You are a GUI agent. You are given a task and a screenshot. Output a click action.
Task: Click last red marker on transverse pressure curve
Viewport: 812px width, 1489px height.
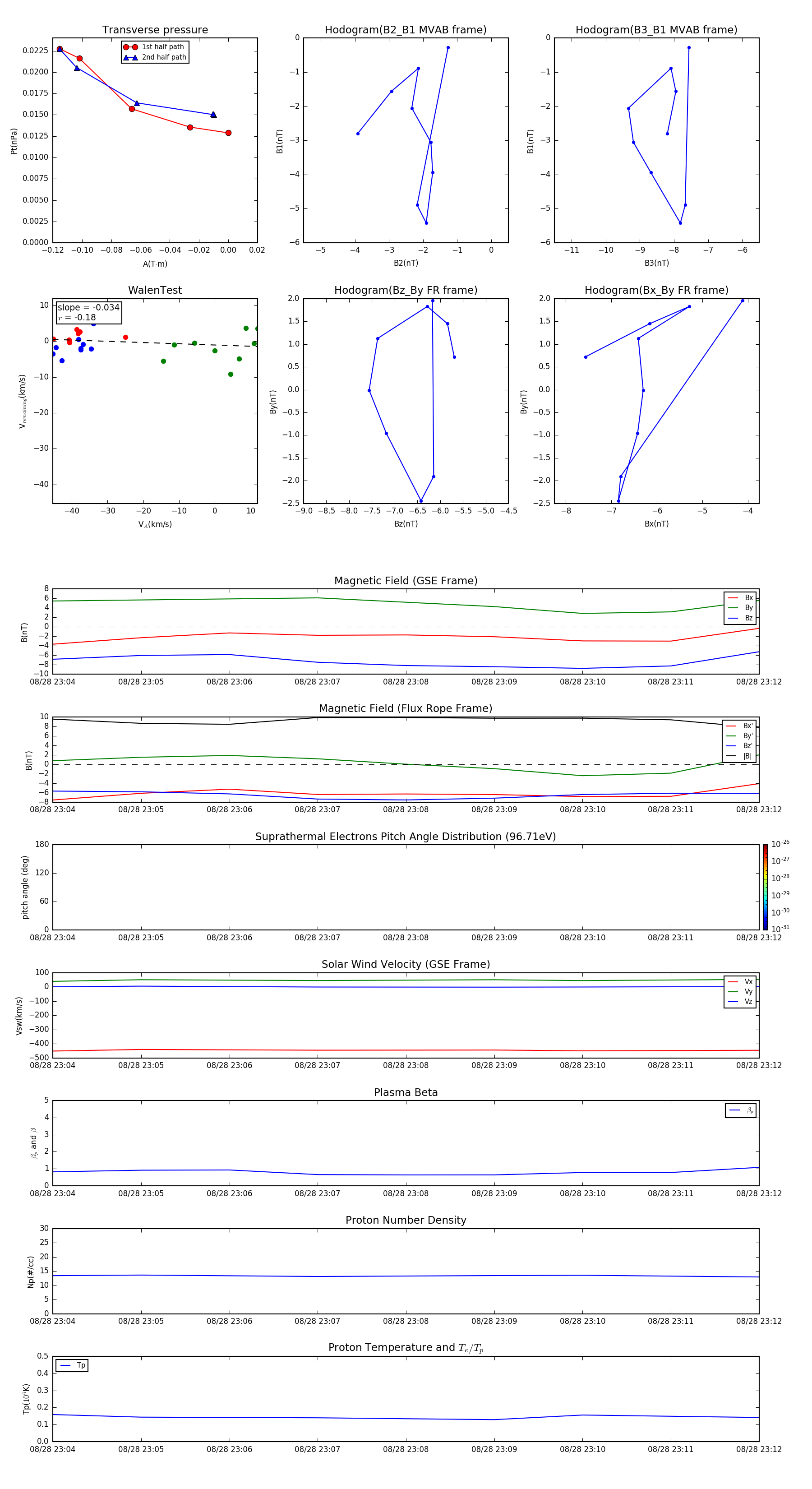tap(228, 133)
